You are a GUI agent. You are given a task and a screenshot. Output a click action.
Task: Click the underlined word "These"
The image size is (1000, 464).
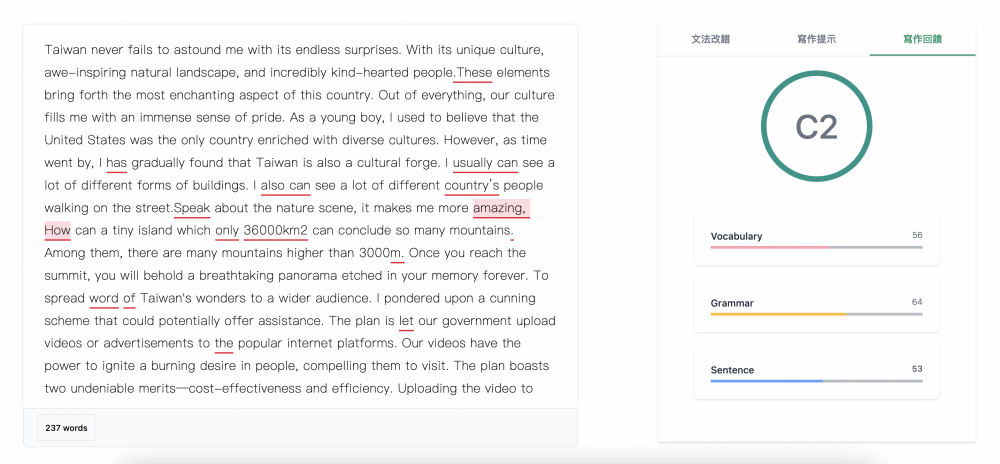tap(474, 73)
